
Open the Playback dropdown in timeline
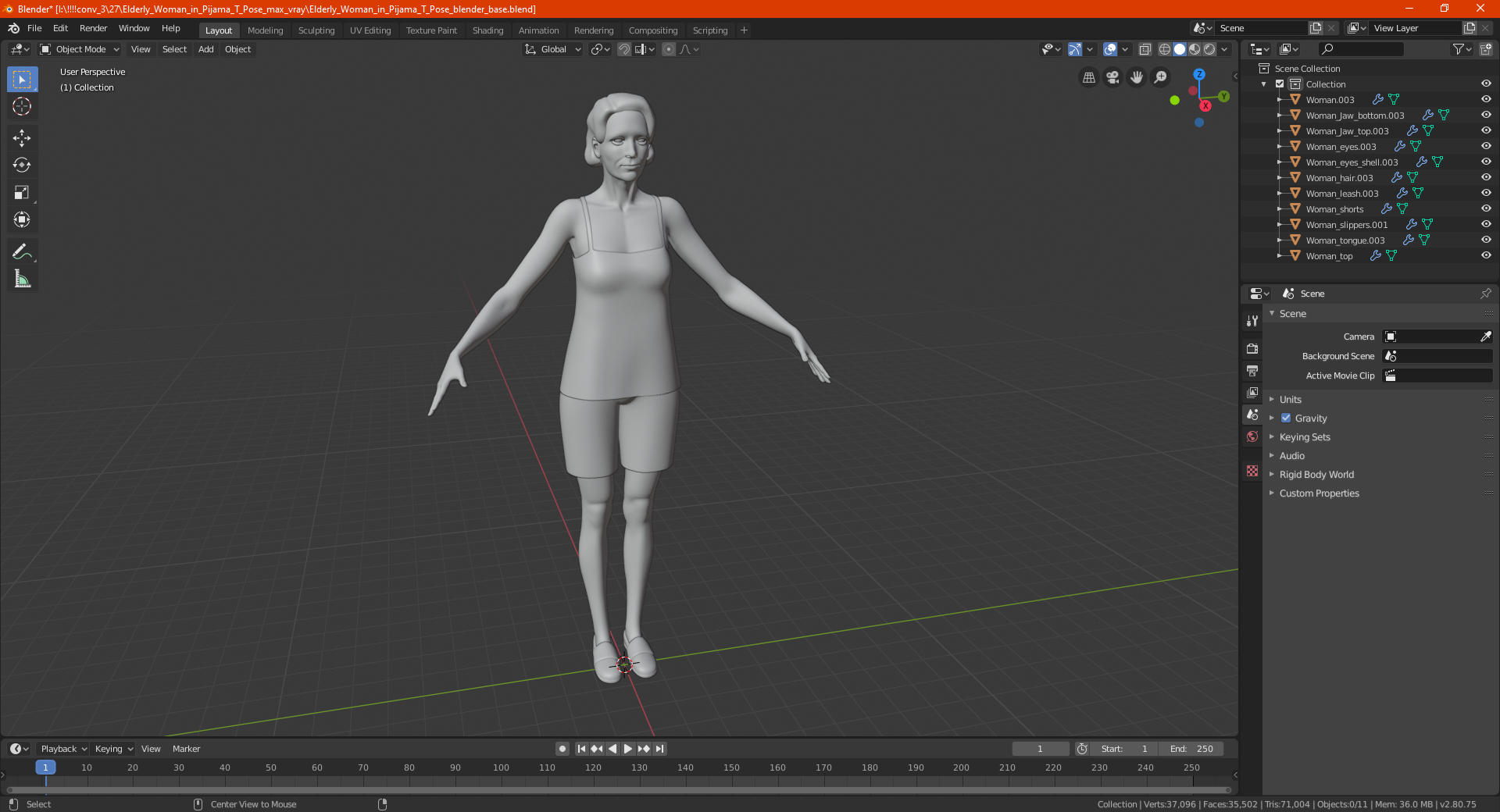(x=63, y=749)
